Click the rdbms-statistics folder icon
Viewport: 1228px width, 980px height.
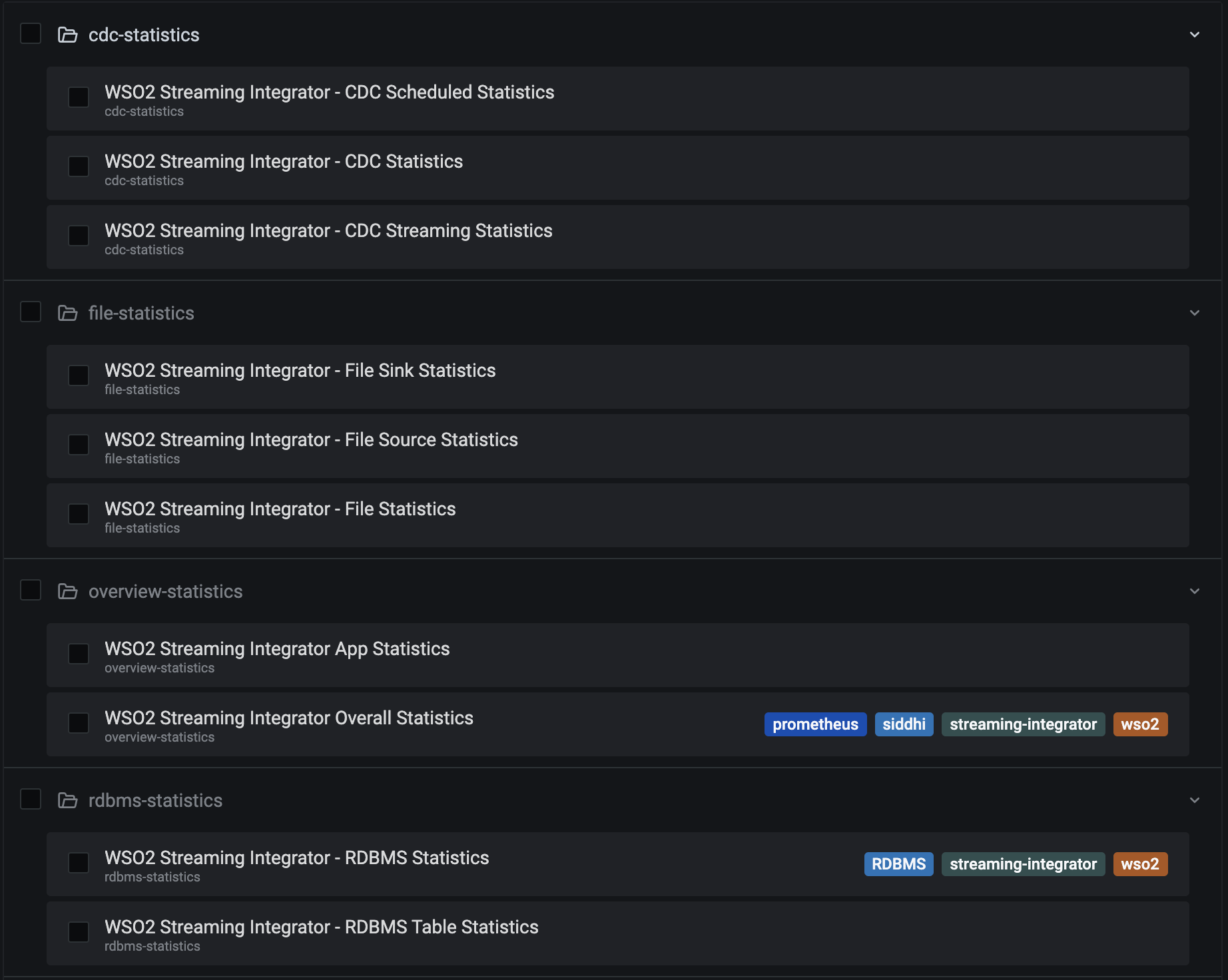click(x=68, y=800)
